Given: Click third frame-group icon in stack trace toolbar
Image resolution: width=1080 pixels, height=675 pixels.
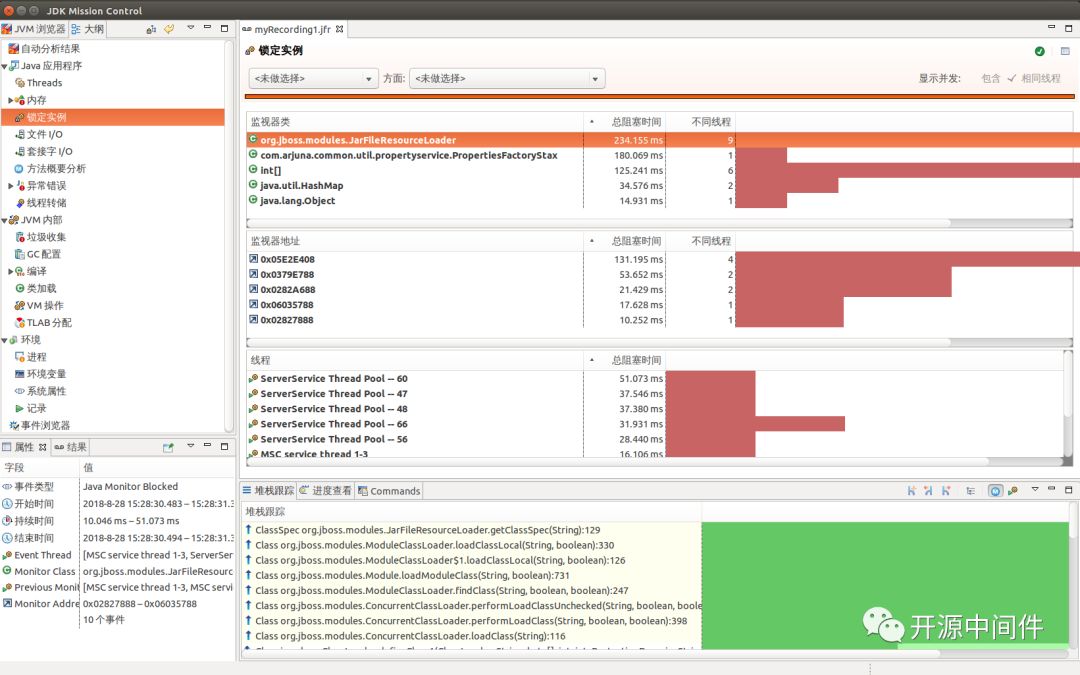Looking at the screenshot, I should [x=946, y=490].
